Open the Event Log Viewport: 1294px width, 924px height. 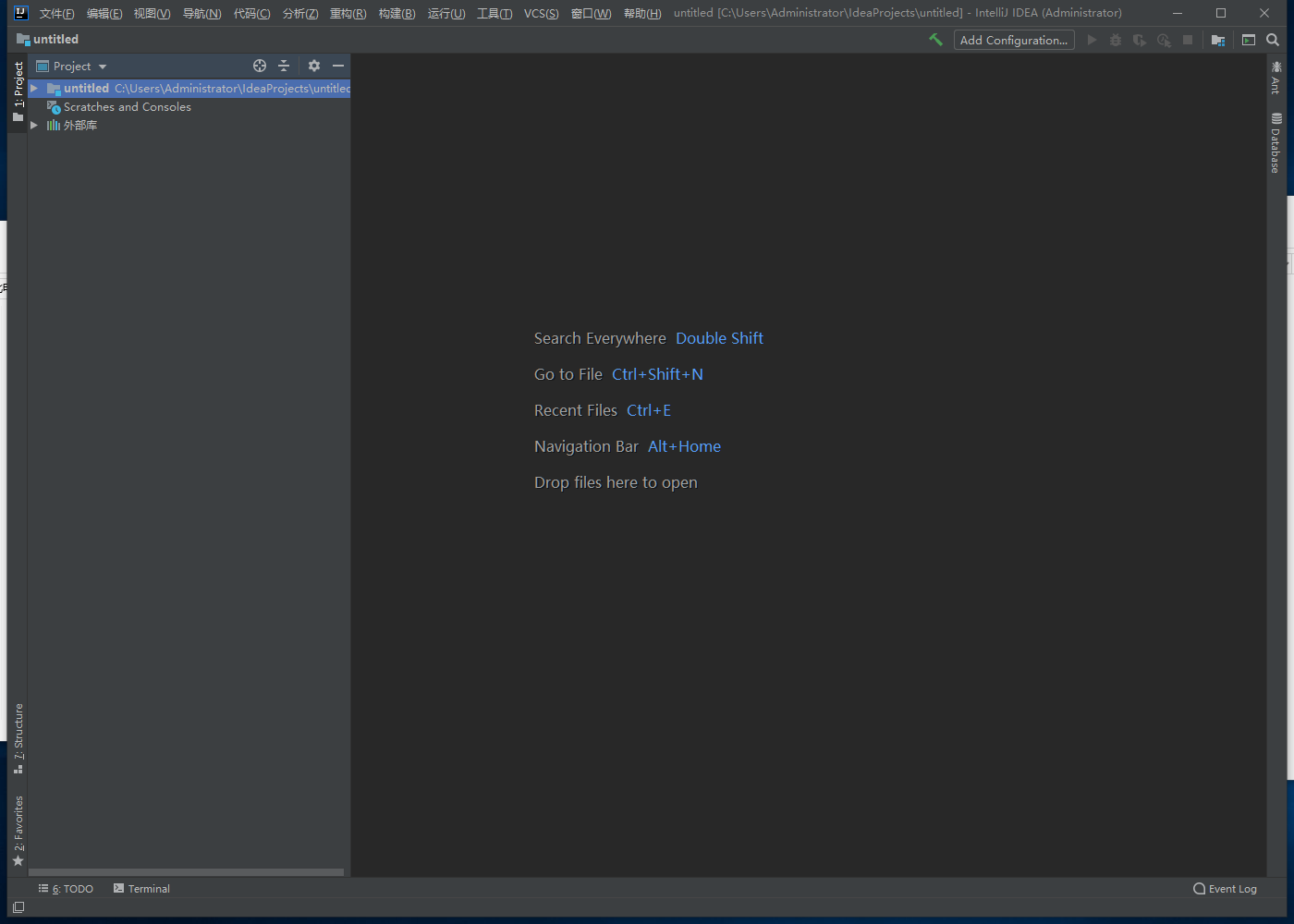1225,889
